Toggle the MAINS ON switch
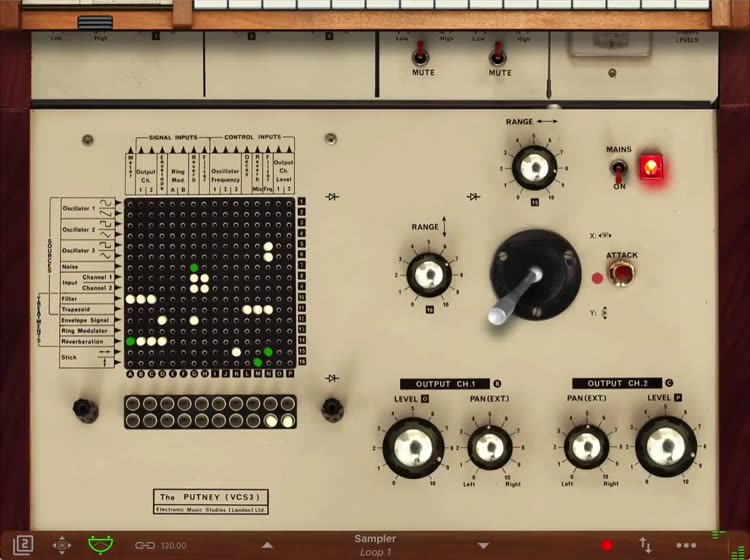Image resolution: width=750 pixels, height=560 pixels. [x=618, y=171]
